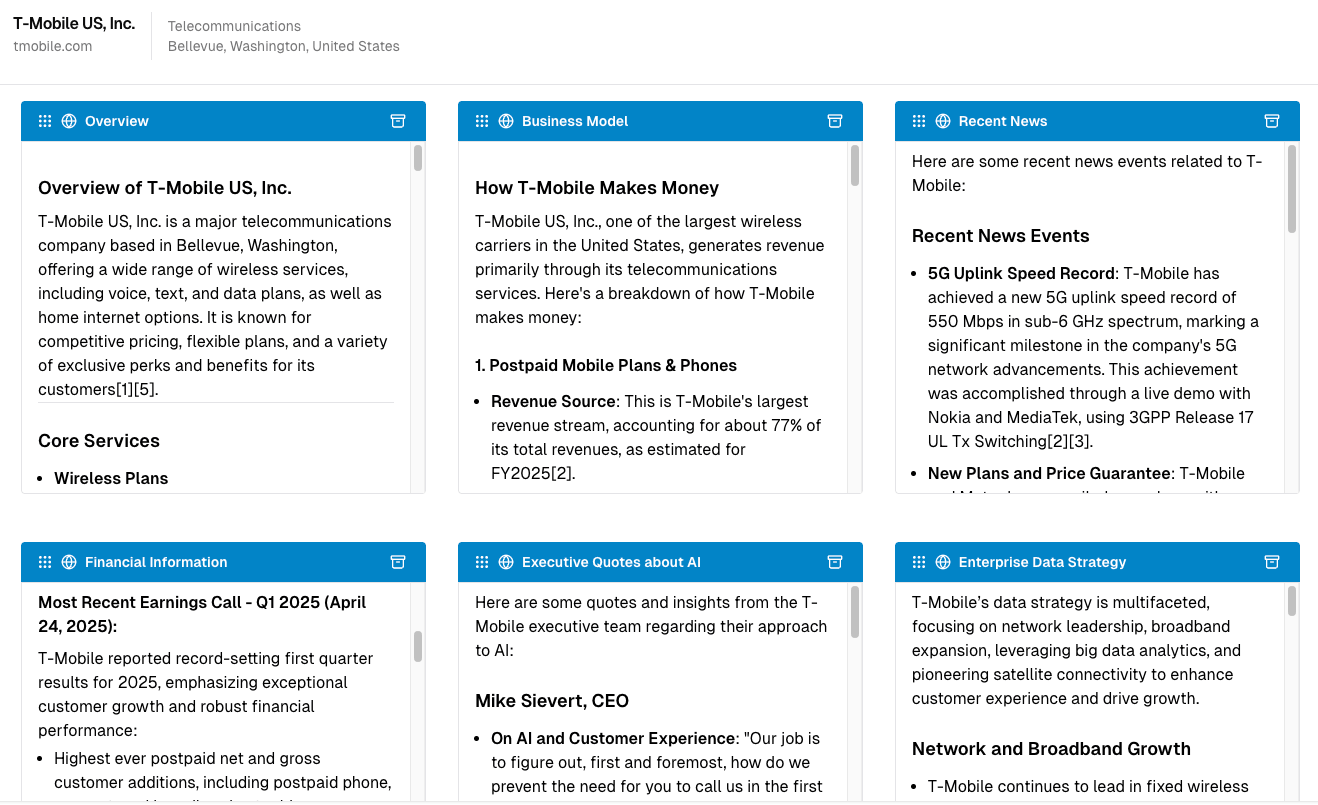Click the Financial Information card title
Screen dimensions: 1318x805
coord(156,562)
